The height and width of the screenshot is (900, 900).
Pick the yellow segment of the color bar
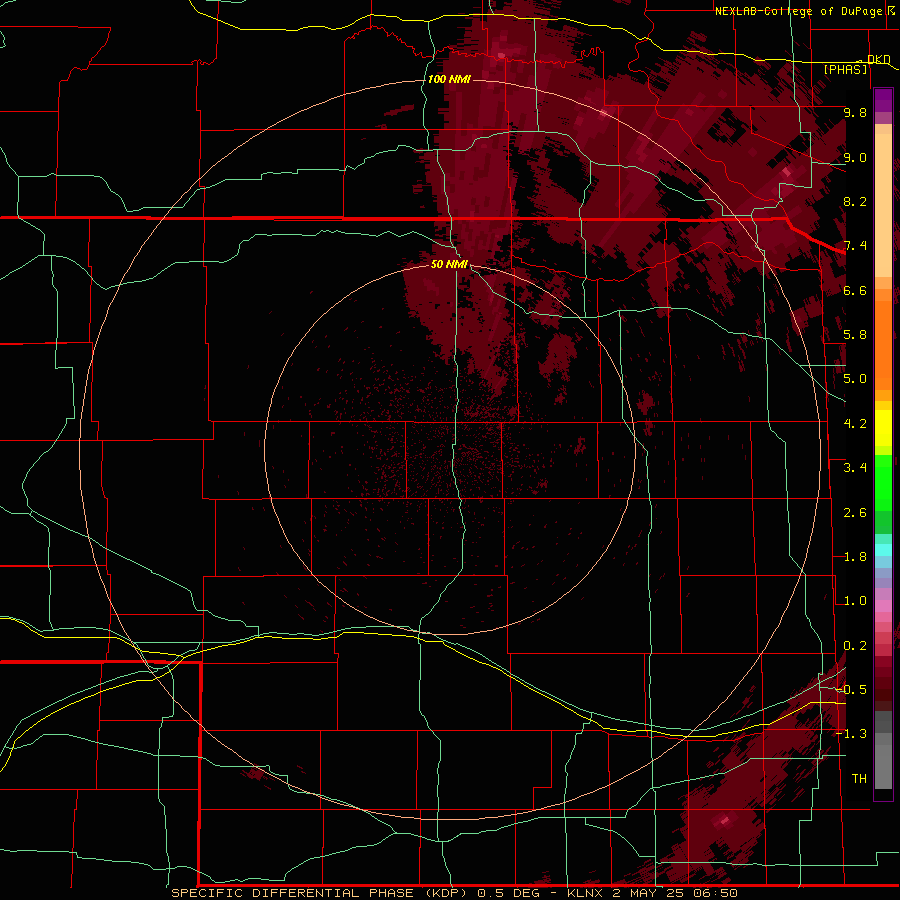pyautogui.click(x=883, y=428)
